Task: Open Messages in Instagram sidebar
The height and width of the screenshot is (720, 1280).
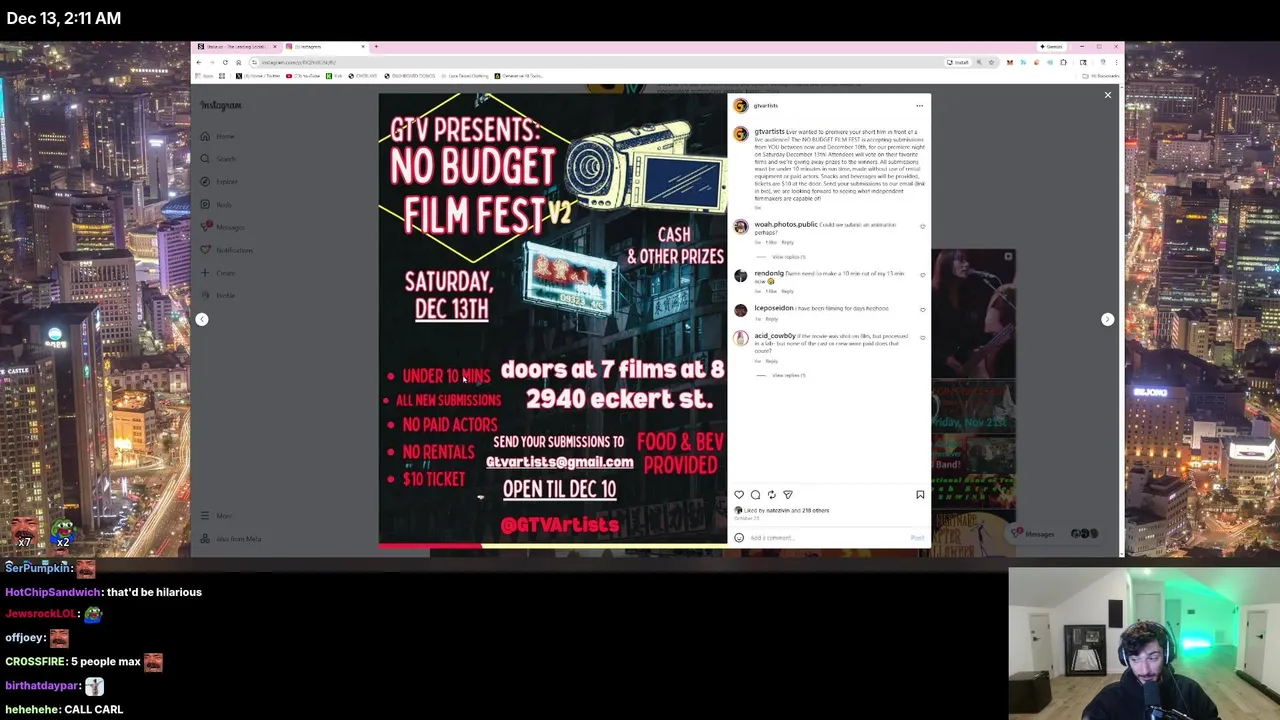Action: point(222,227)
